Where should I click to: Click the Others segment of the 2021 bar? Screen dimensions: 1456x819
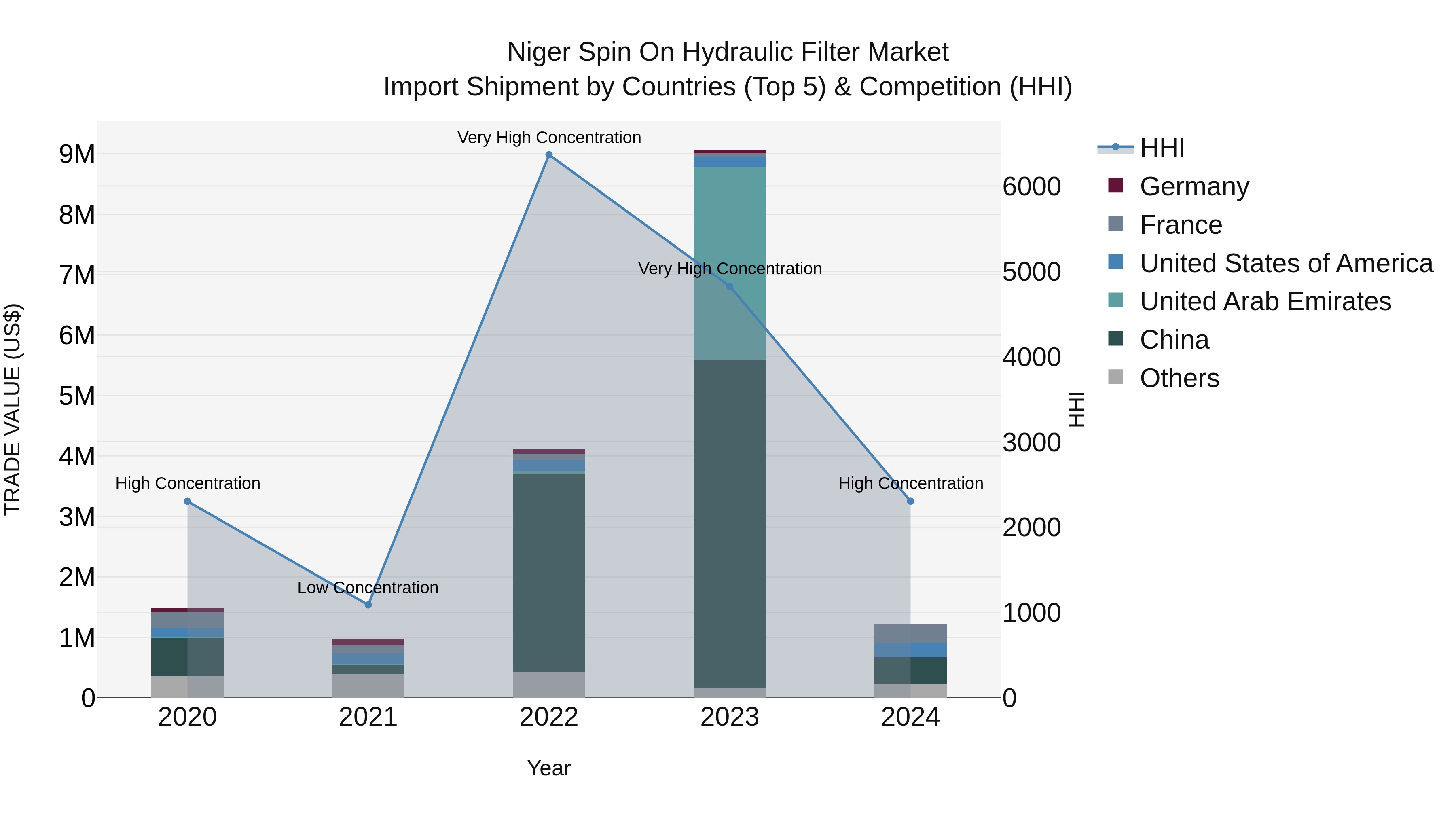coord(368,686)
